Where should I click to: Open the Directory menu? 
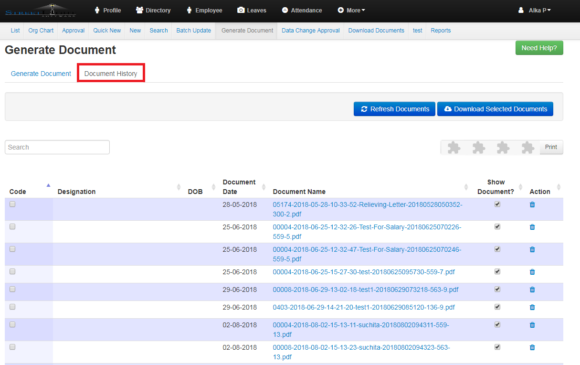[x=153, y=10]
